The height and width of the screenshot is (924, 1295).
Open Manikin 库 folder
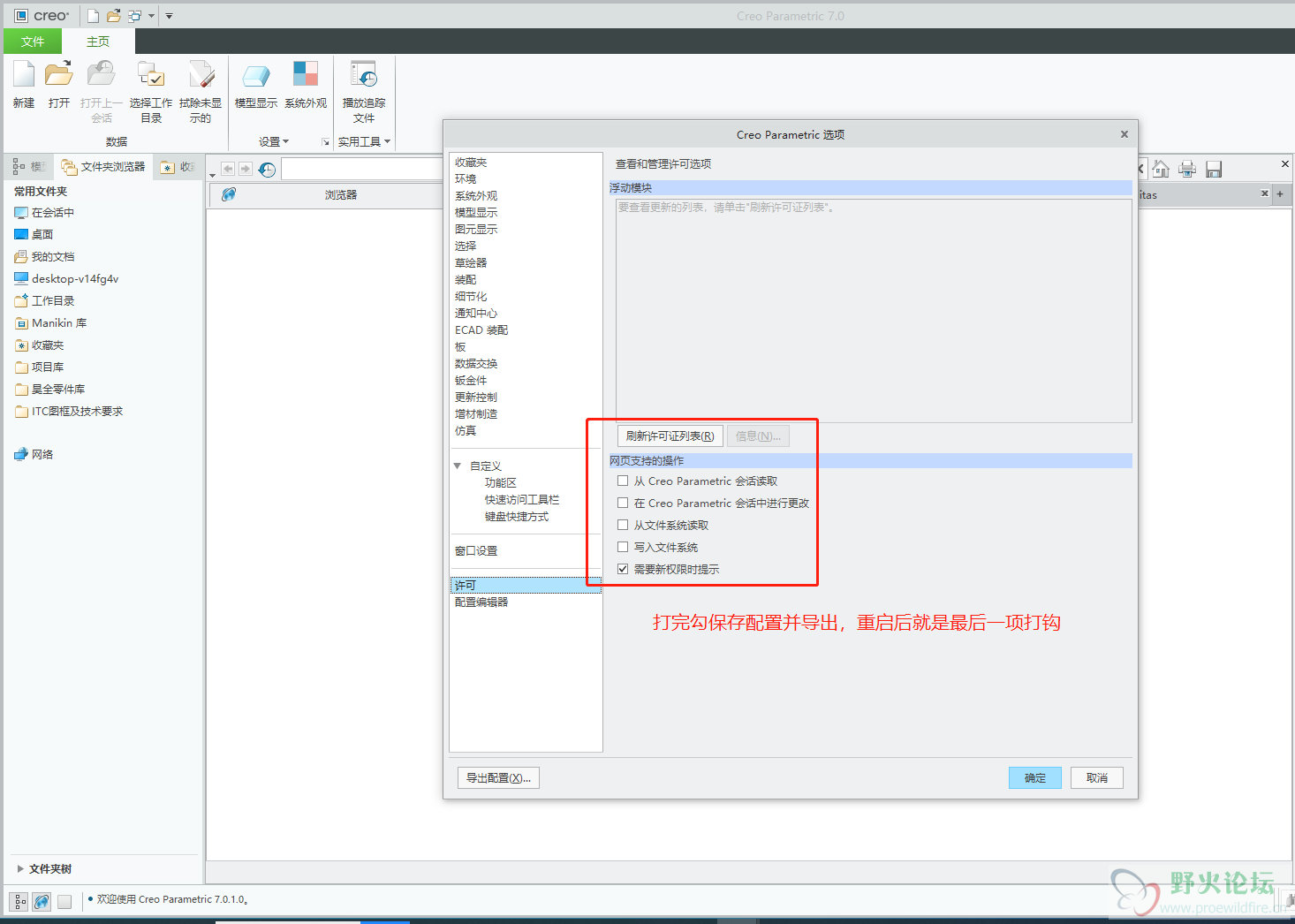50,322
